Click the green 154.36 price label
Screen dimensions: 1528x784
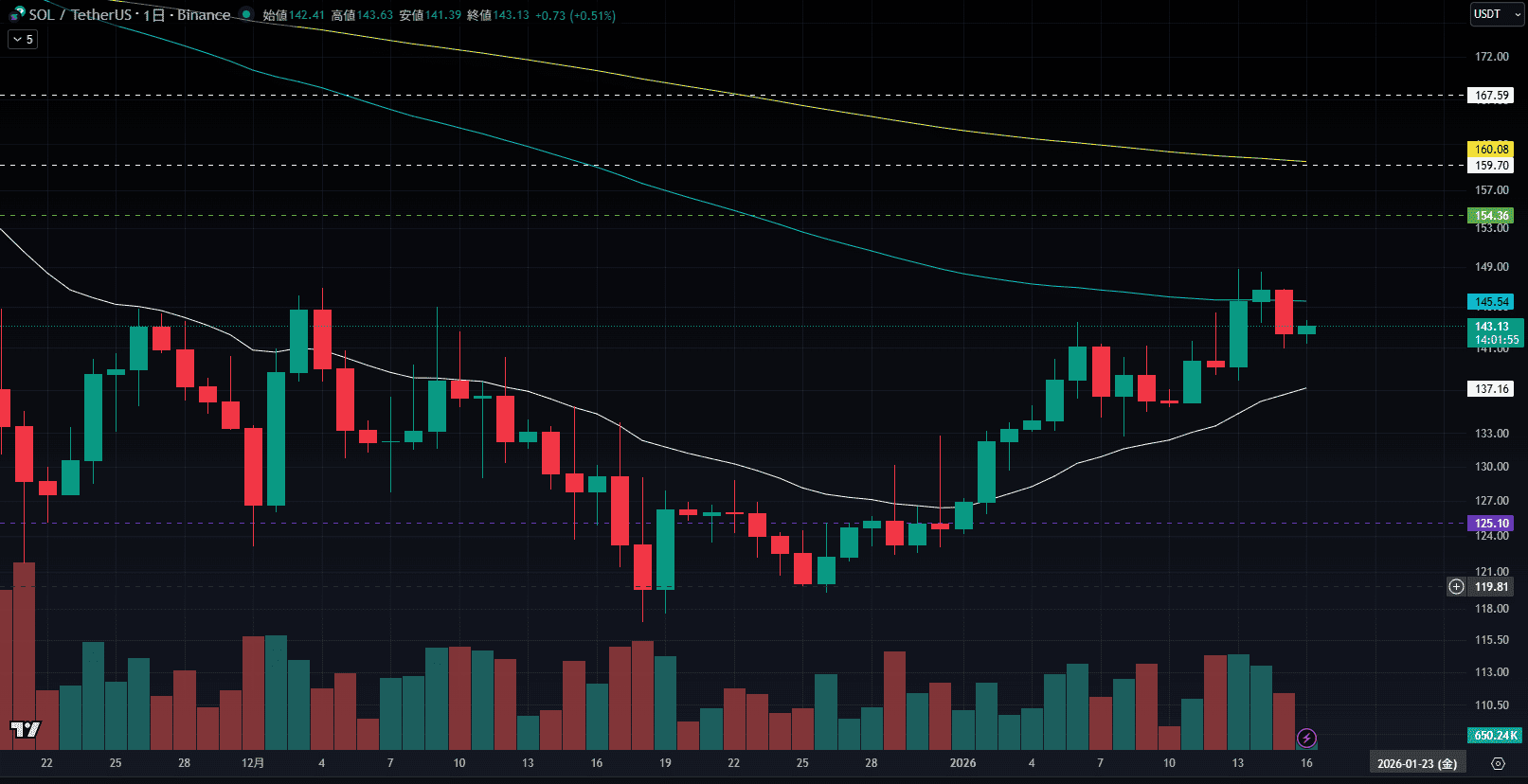click(1490, 216)
